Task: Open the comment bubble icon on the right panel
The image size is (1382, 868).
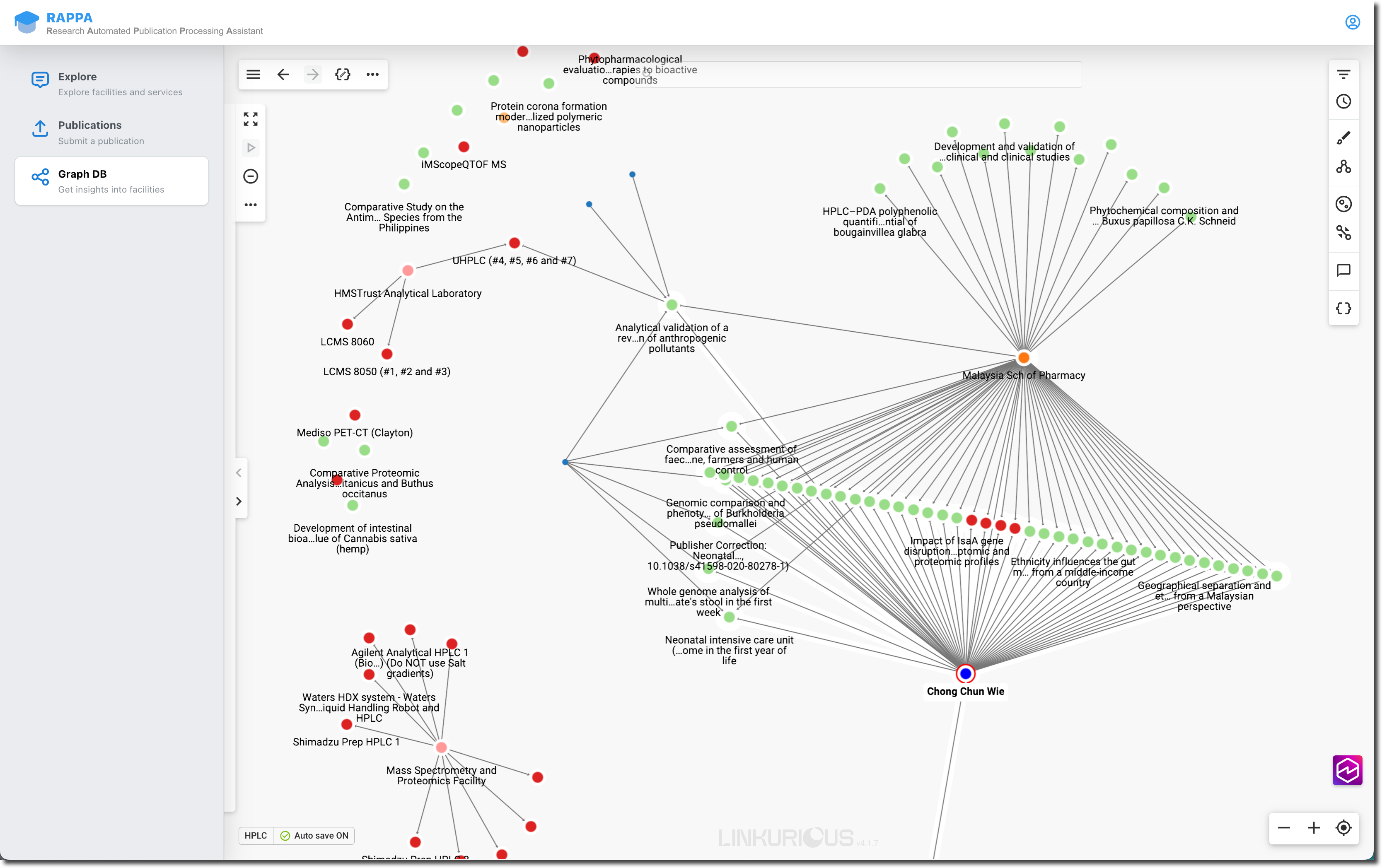Action: 1343,271
